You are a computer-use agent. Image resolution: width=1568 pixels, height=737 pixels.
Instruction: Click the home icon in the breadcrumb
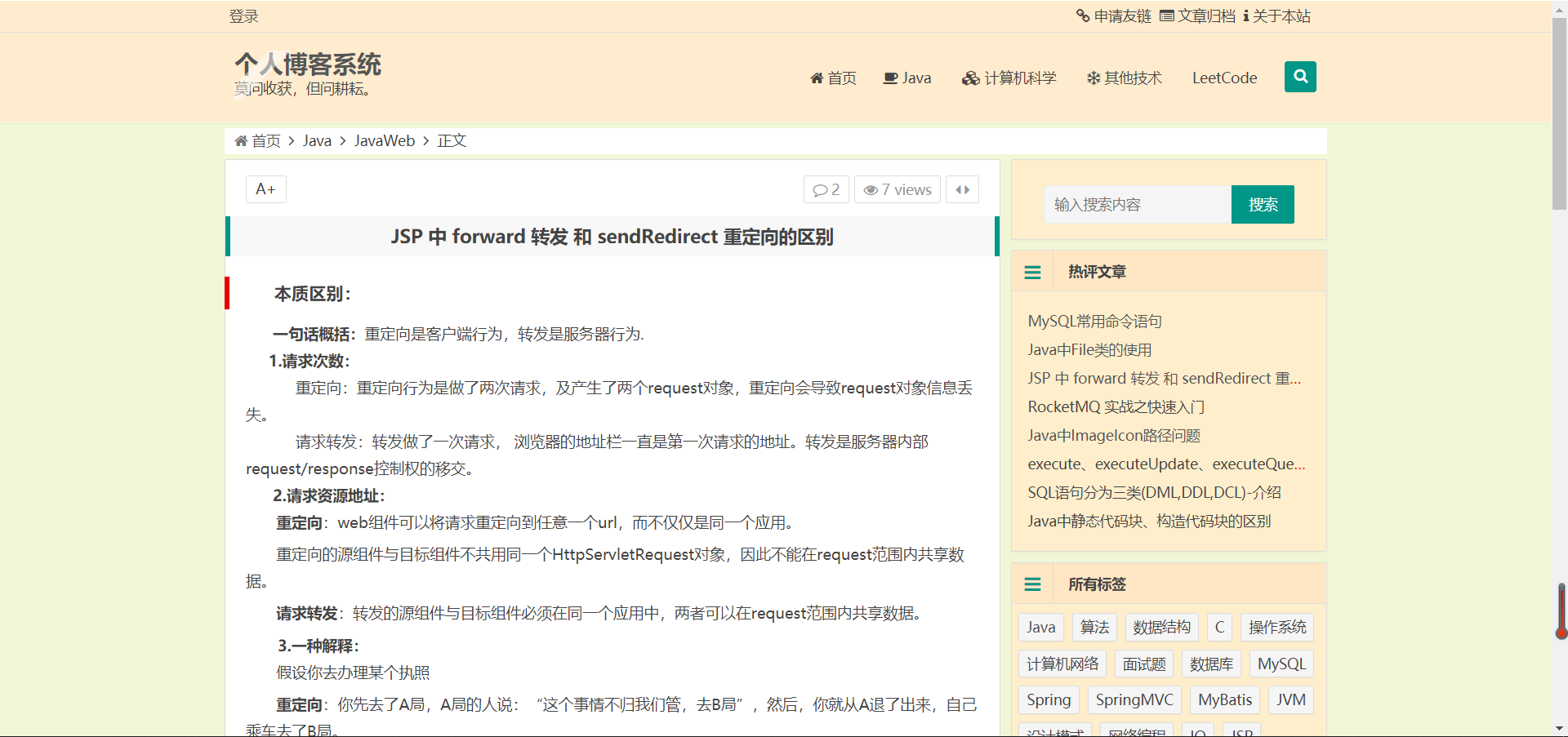241,141
